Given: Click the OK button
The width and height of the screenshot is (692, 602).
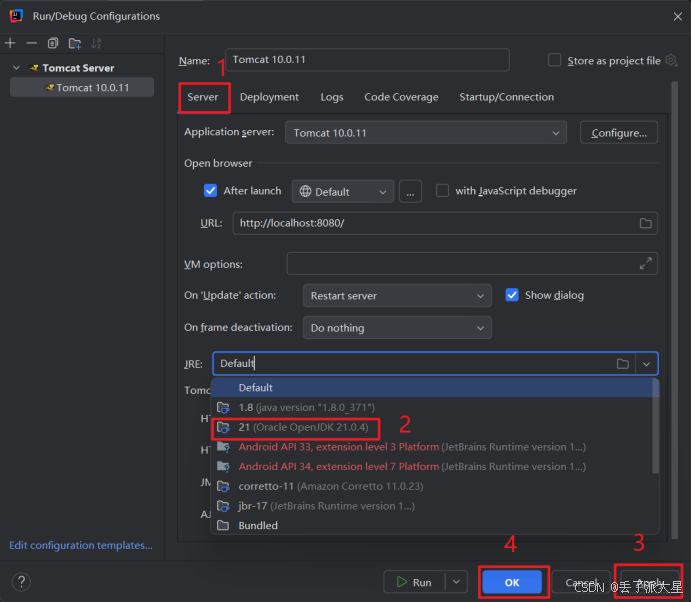Looking at the screenshot, I should tap(512, 582).
